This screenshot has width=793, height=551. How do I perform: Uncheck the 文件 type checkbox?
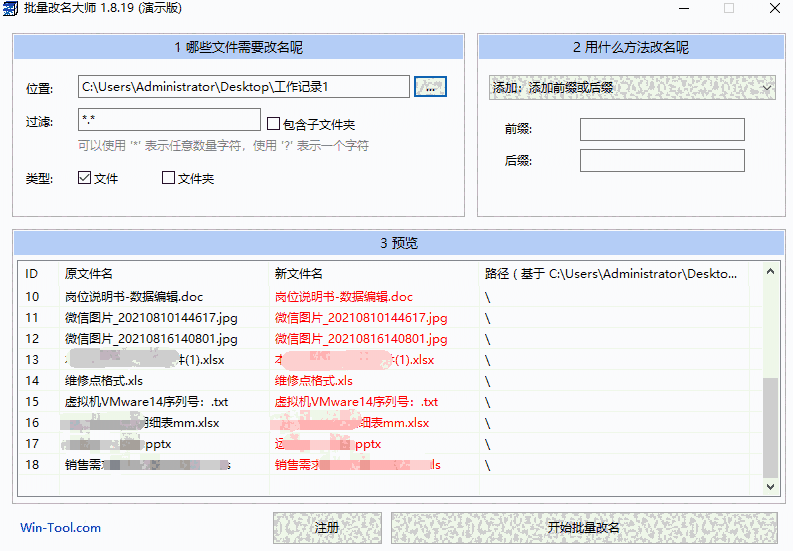(x=84, y=178)
